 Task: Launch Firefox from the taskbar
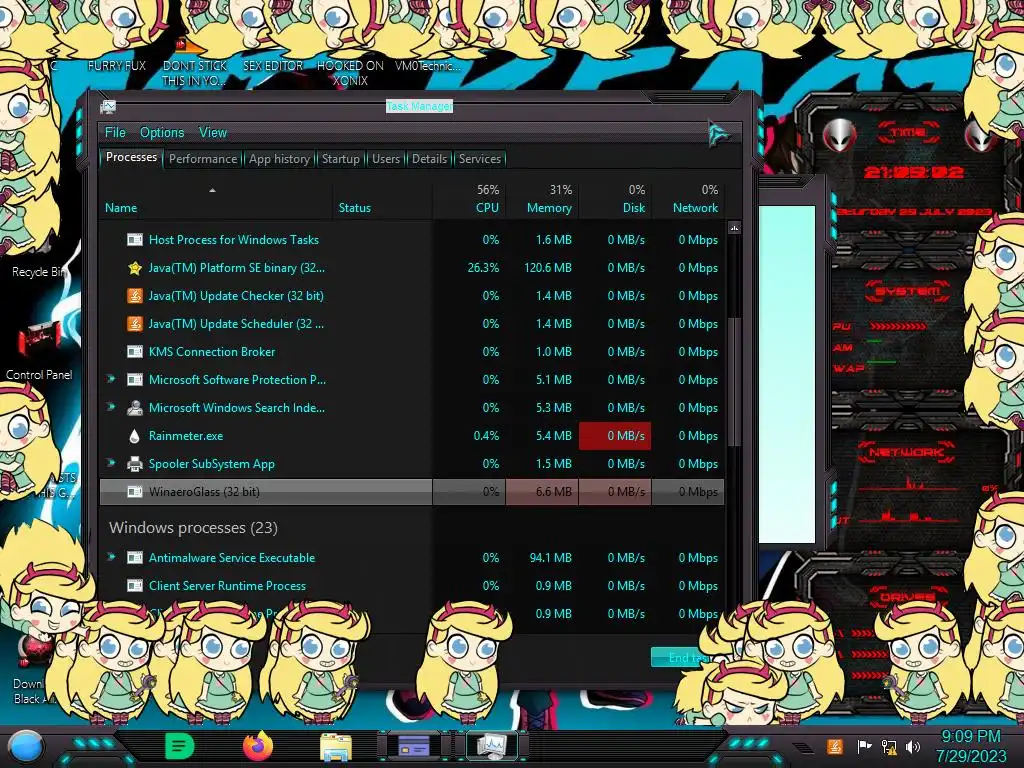point(258,746)
